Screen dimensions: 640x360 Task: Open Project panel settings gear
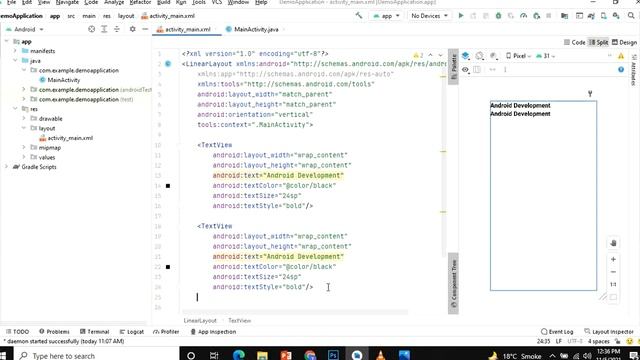(x=132, y=29)
